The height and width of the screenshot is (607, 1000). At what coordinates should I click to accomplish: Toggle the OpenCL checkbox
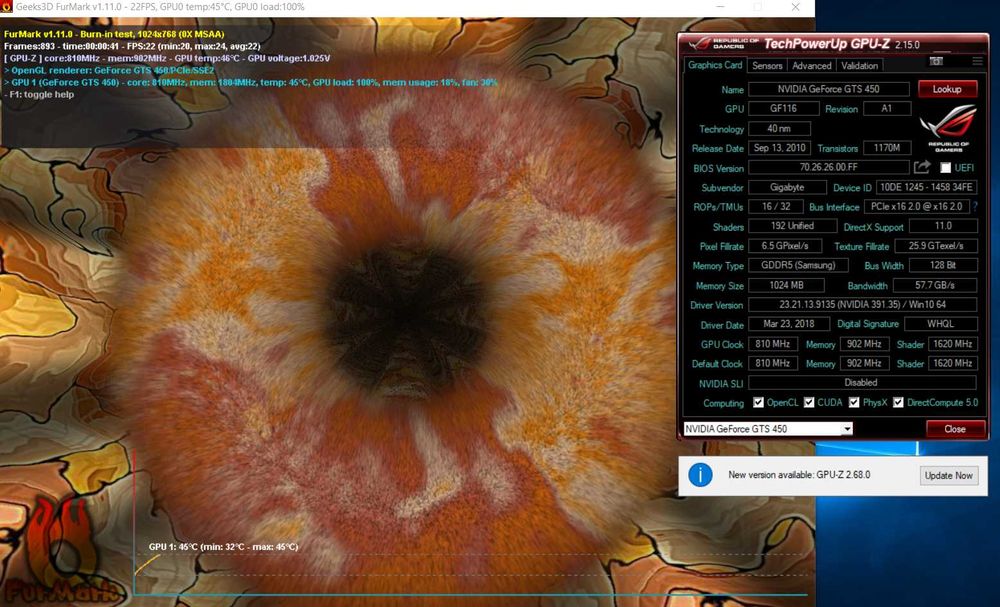758,402
